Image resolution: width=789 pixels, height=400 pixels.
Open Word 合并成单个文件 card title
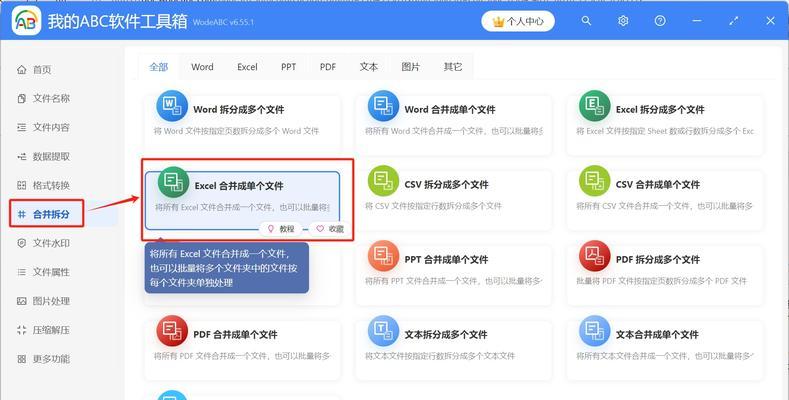[450, 110]
